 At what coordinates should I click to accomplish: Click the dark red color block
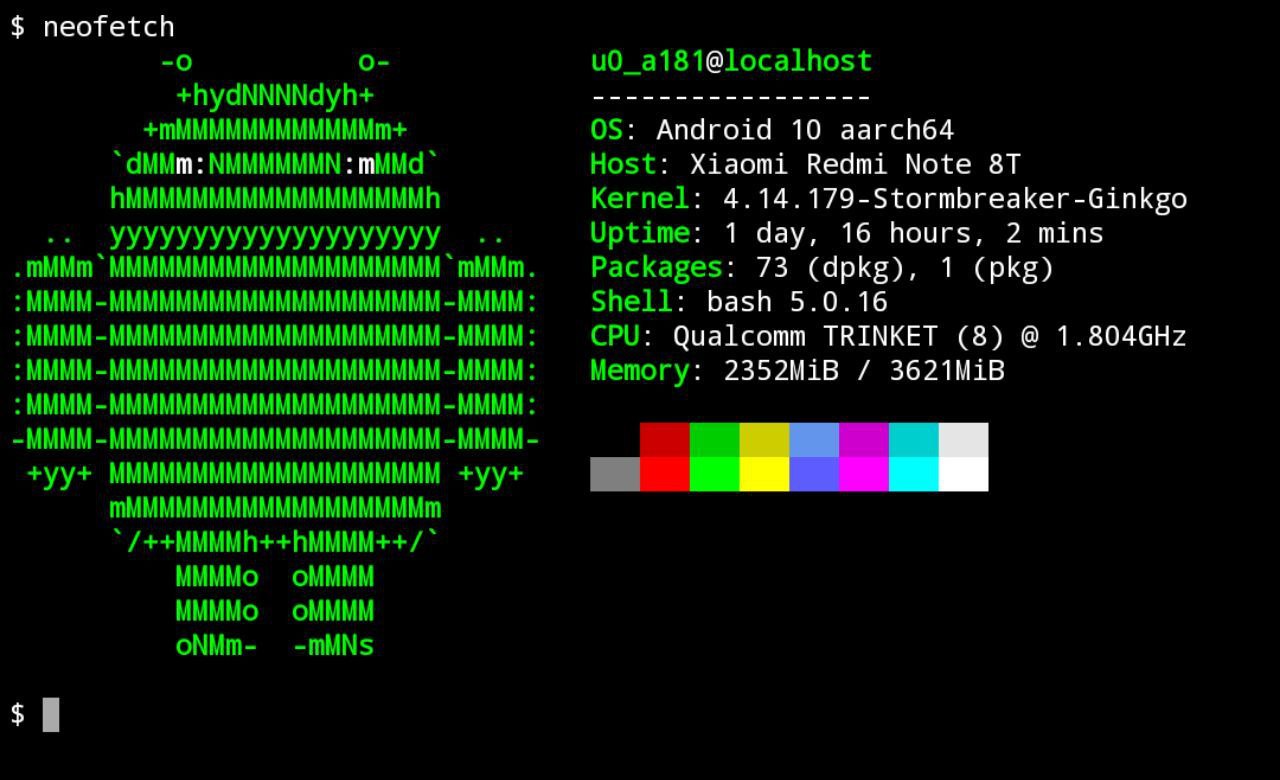[x=665, y=440]
